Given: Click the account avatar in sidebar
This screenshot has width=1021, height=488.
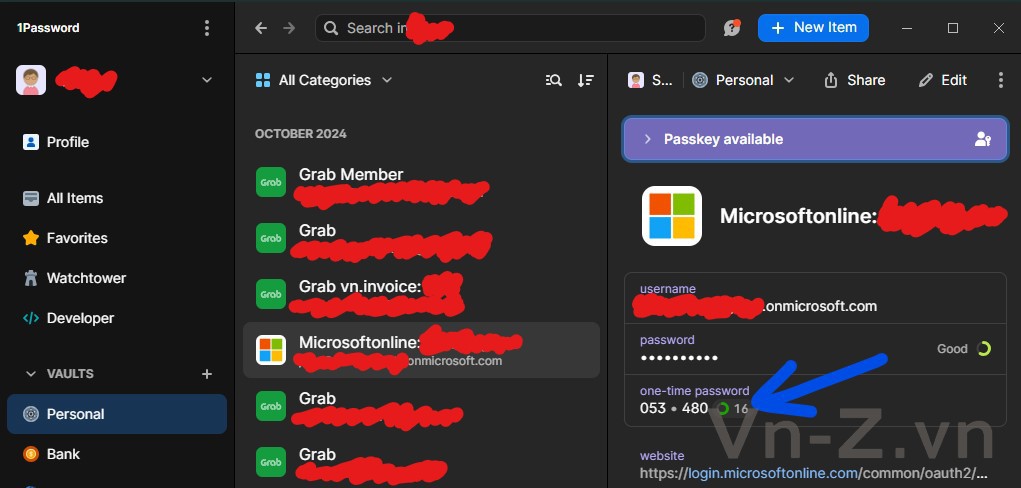Looking at the screenshot, I should (31, 80).
